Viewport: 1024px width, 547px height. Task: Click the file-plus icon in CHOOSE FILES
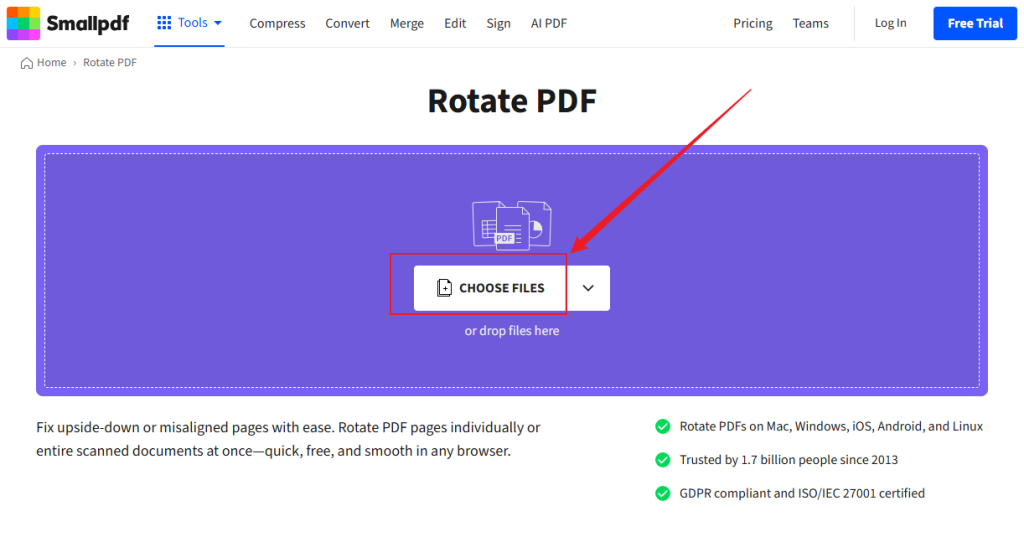[x=444, y=288]
